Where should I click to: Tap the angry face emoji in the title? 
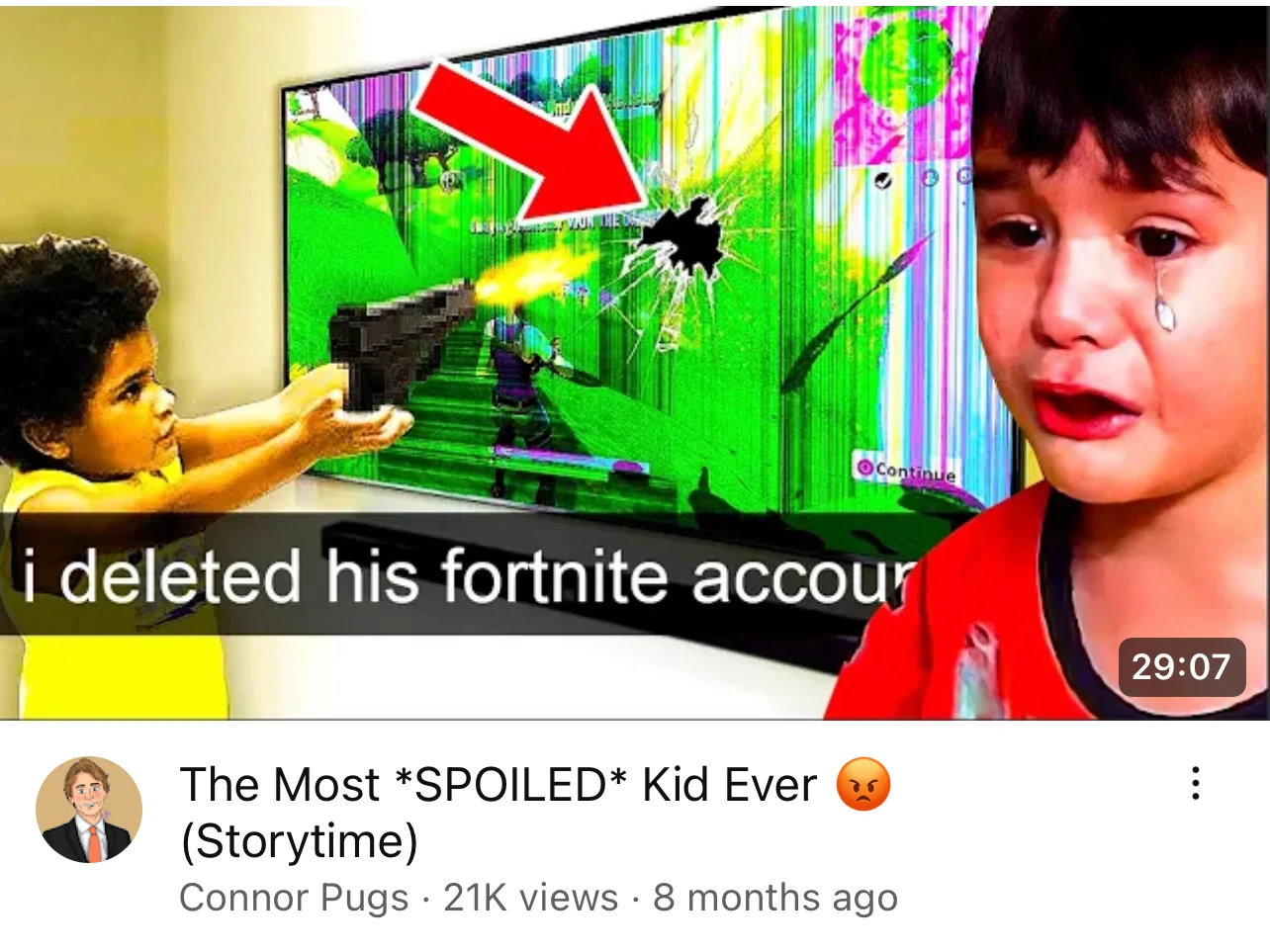[863, 785]
